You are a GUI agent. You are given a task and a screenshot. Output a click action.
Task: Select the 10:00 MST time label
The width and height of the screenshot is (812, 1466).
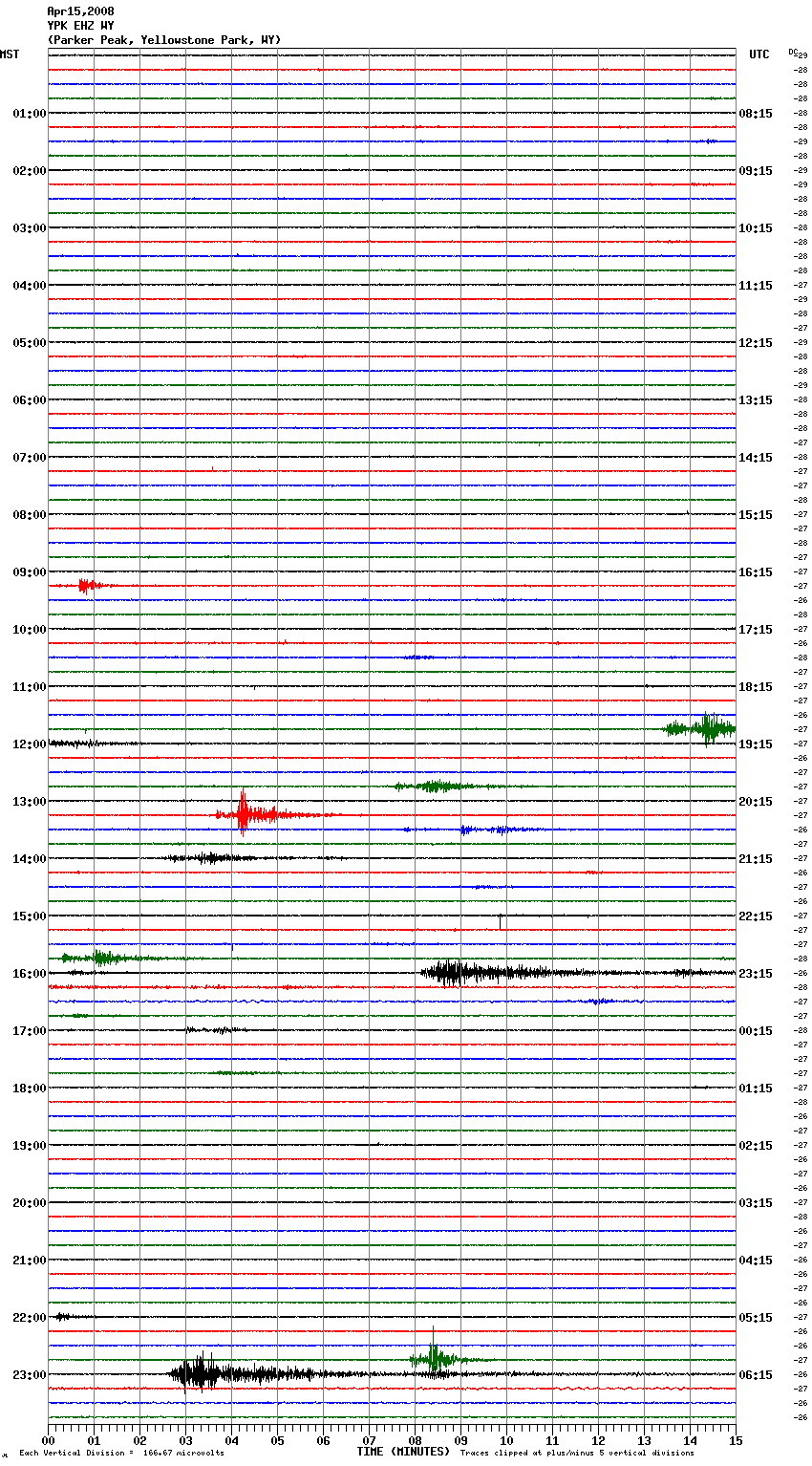30,630
